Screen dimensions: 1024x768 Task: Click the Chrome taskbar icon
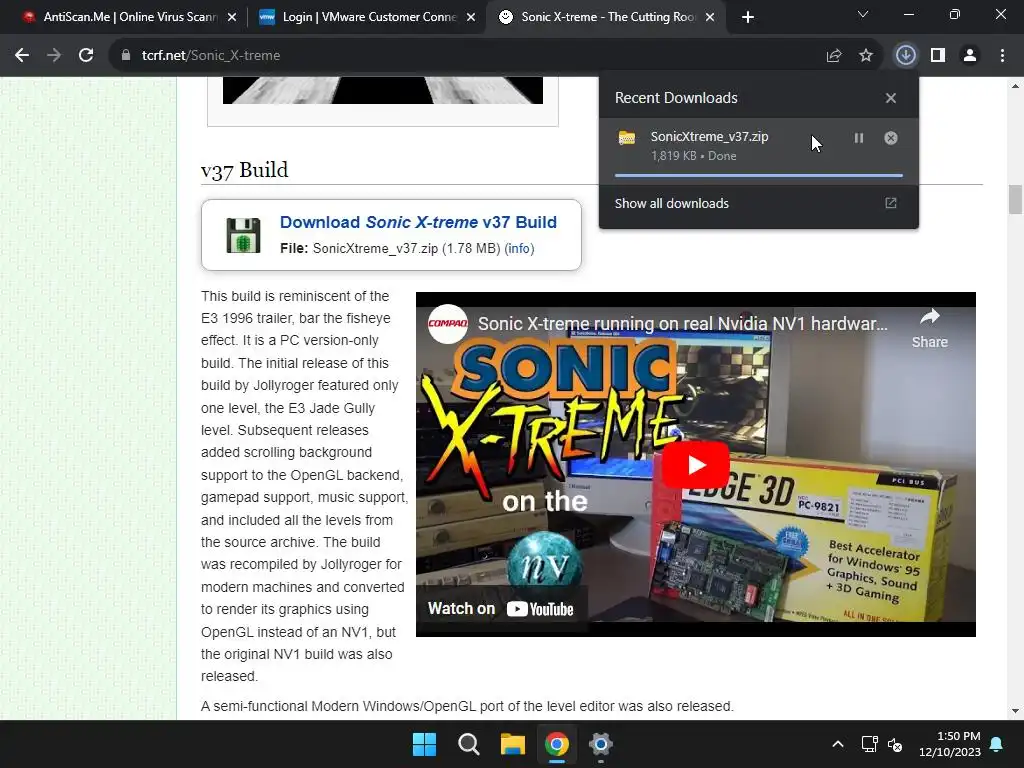(556, 744)
